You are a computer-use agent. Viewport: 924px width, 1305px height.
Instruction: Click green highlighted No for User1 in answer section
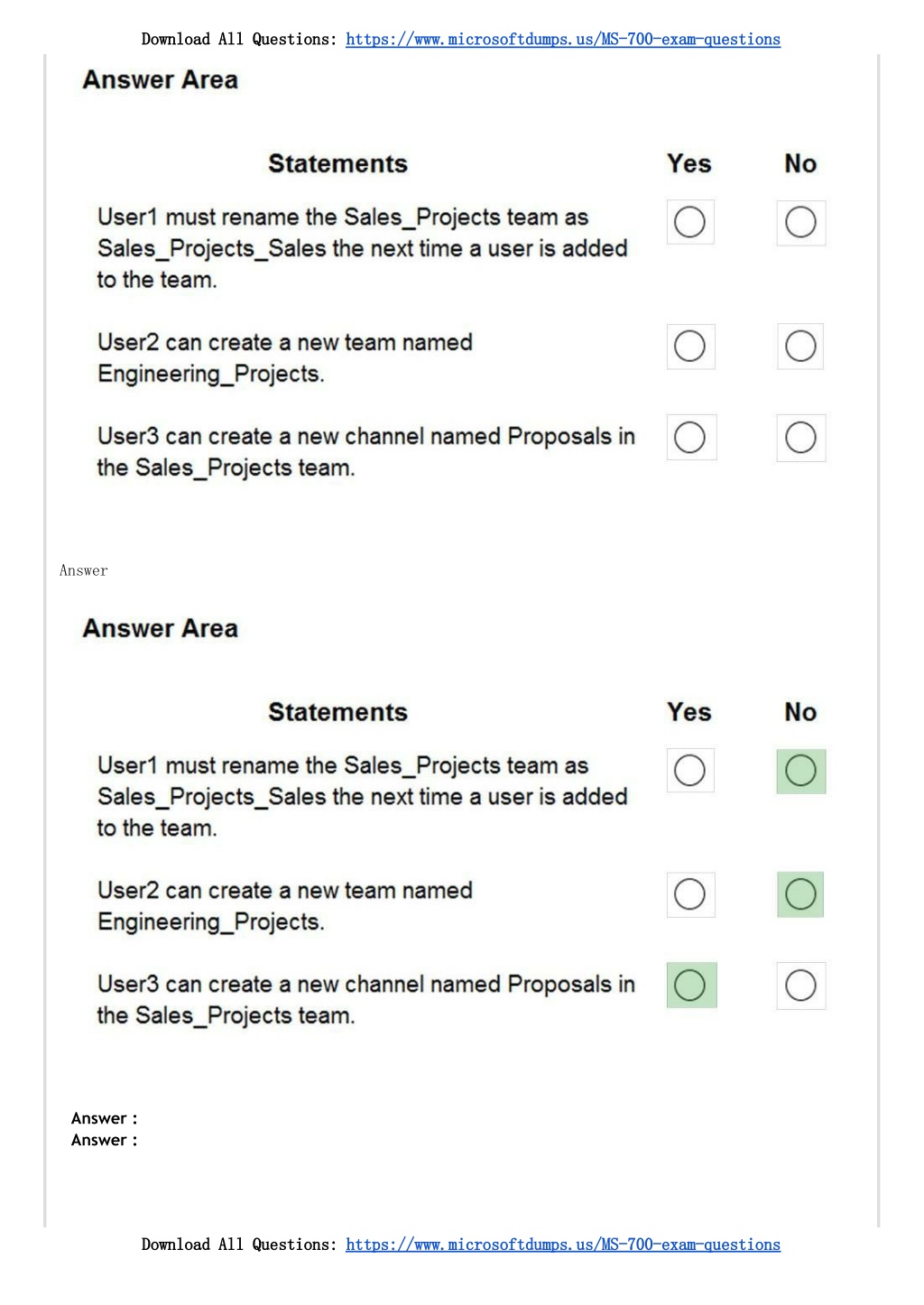800,772
